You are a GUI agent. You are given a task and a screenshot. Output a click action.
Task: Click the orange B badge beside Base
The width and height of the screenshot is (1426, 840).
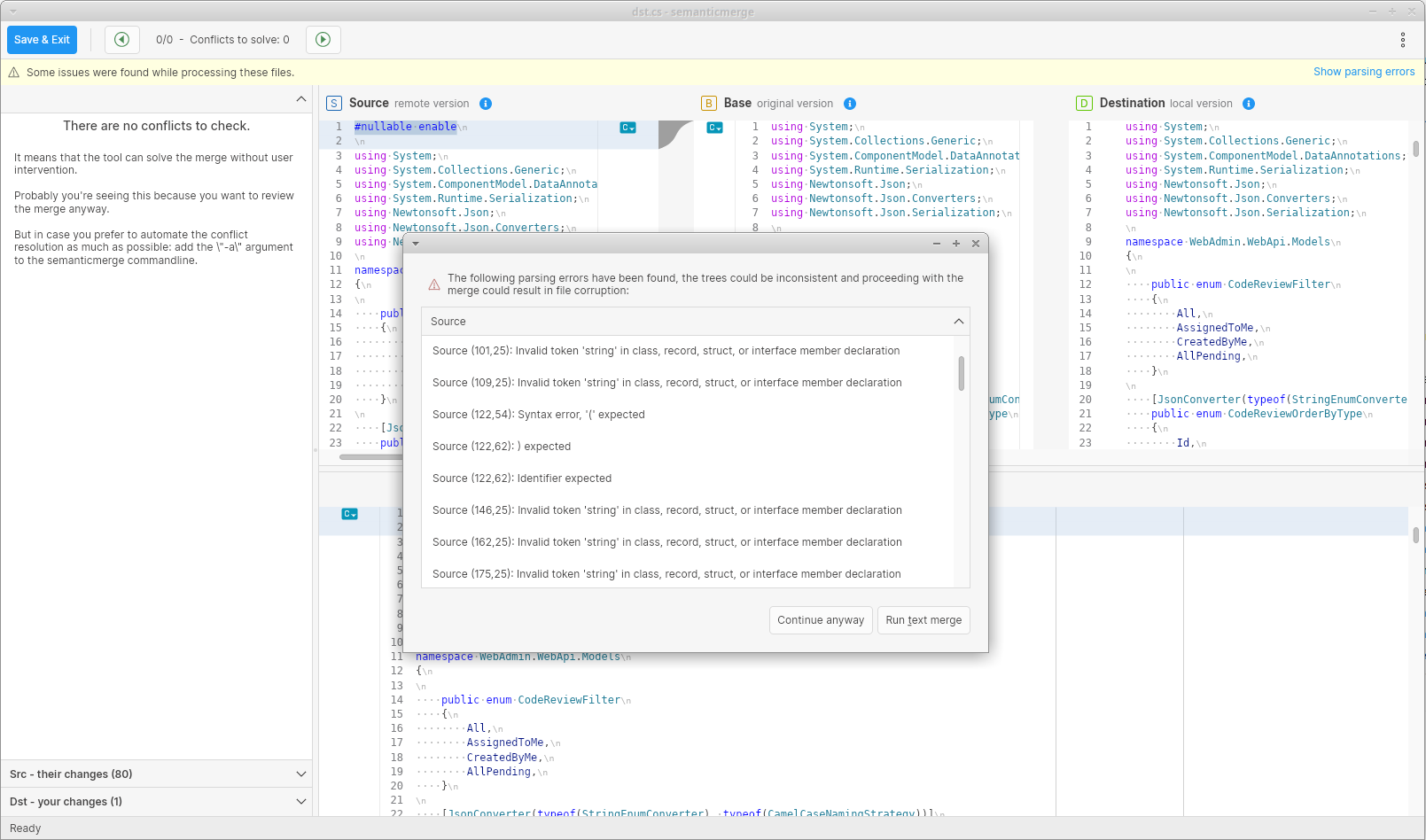pyautogui.click(x=709, y=103)
